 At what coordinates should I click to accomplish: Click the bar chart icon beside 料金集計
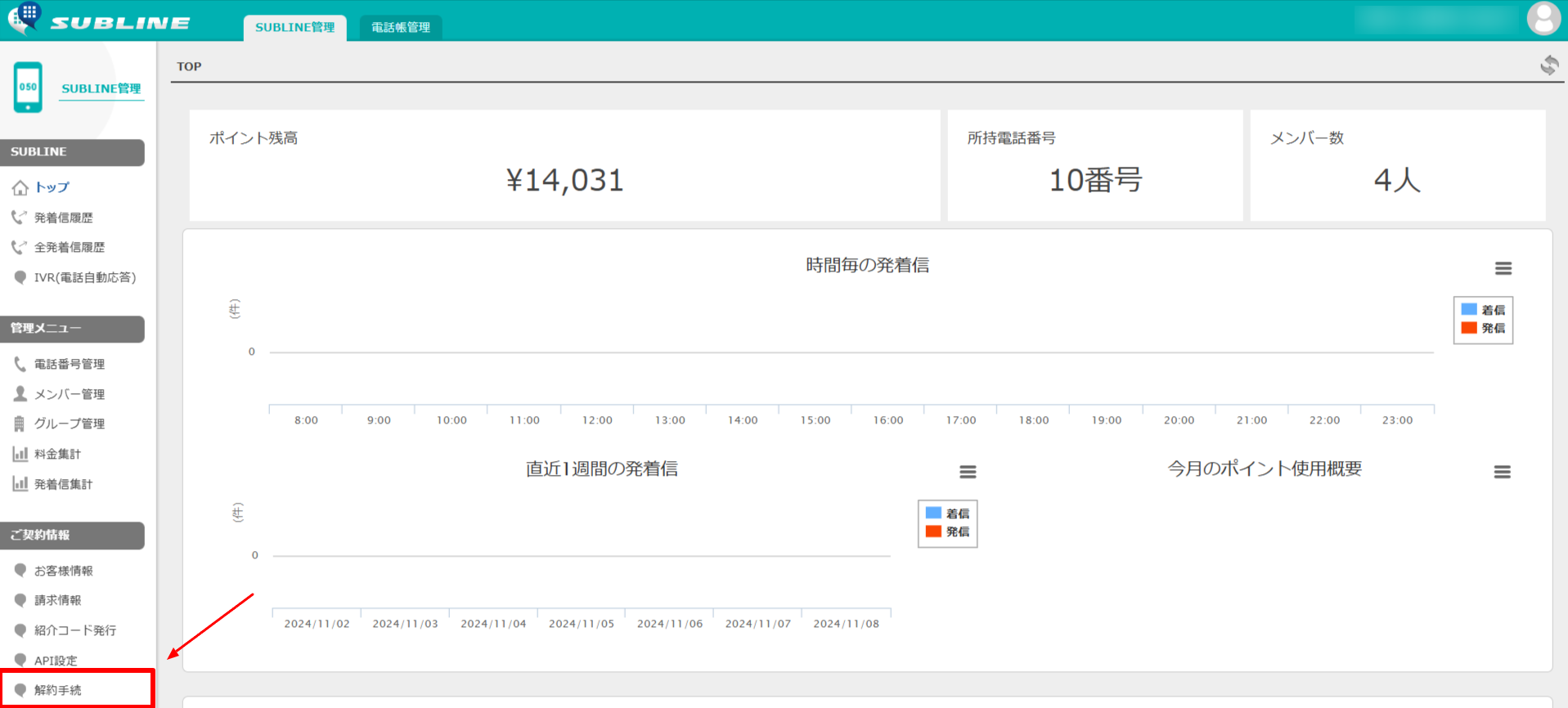[20, 454]
